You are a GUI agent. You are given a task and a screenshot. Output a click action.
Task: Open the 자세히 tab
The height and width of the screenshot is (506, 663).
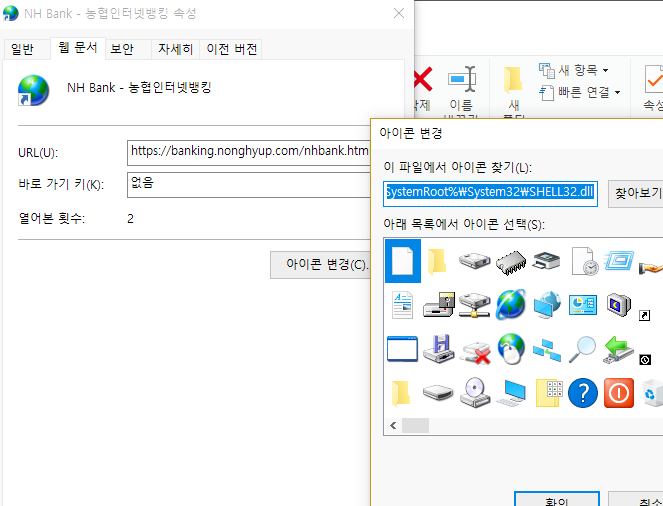coord(175,49)
